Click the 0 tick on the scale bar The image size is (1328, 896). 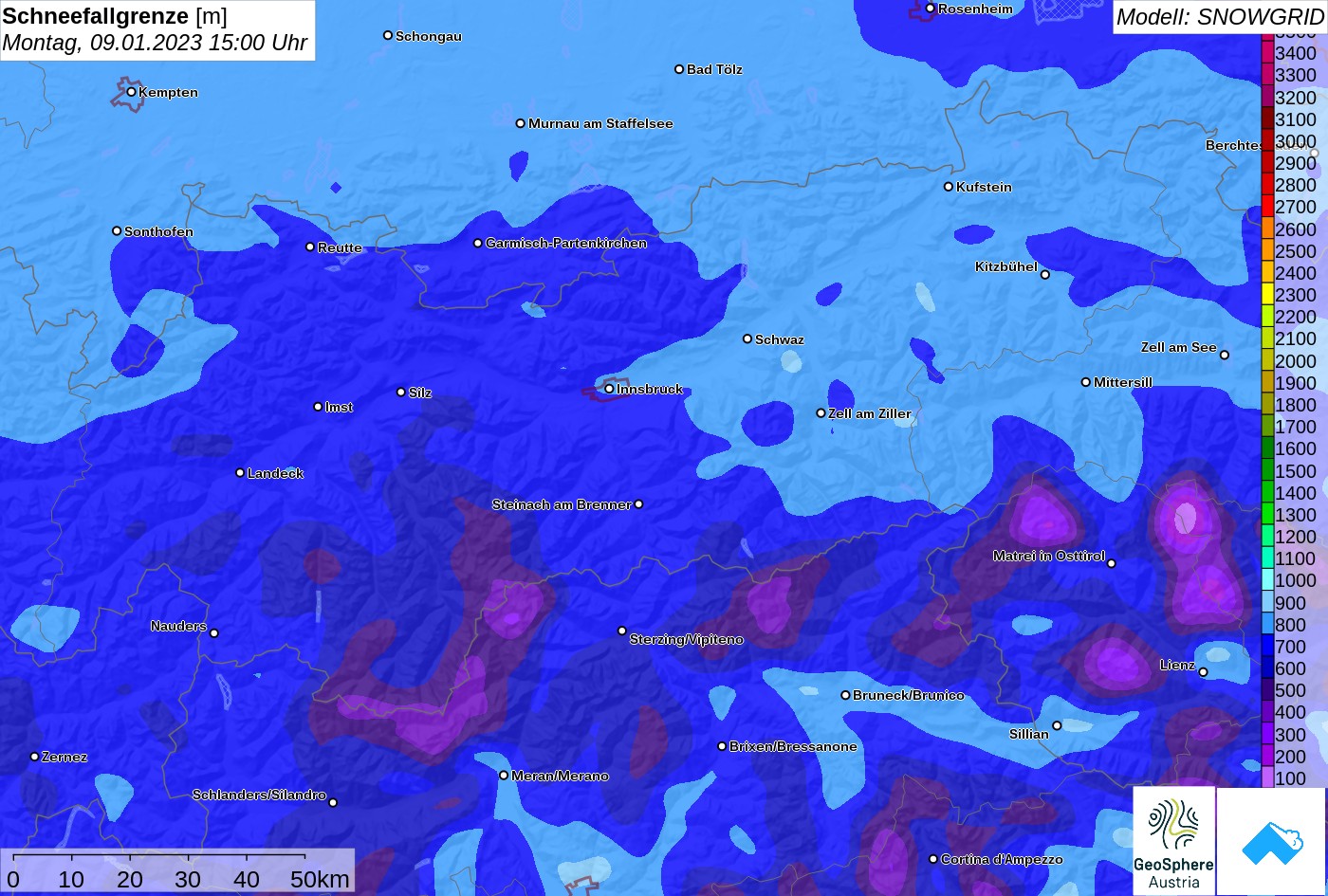[x=12, y=879]
